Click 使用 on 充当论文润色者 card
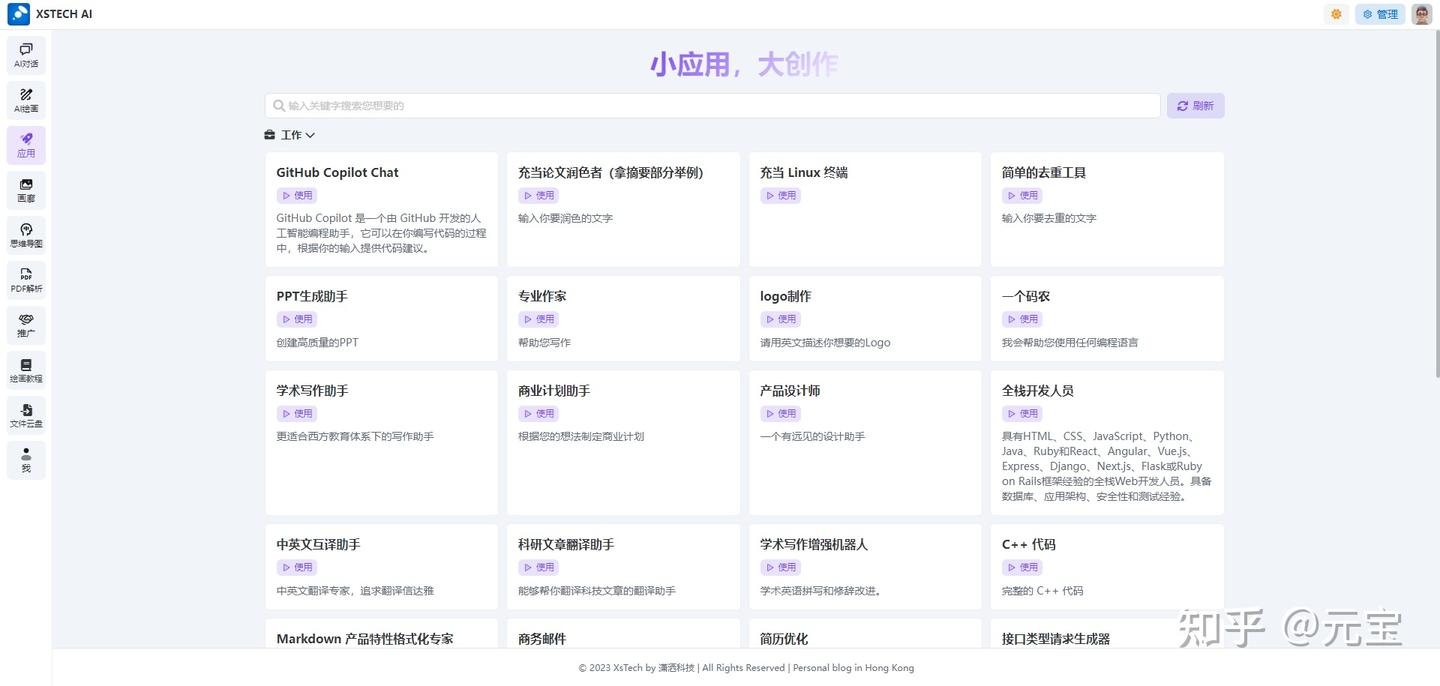1440x686 pixels. [x=538, y=196]
